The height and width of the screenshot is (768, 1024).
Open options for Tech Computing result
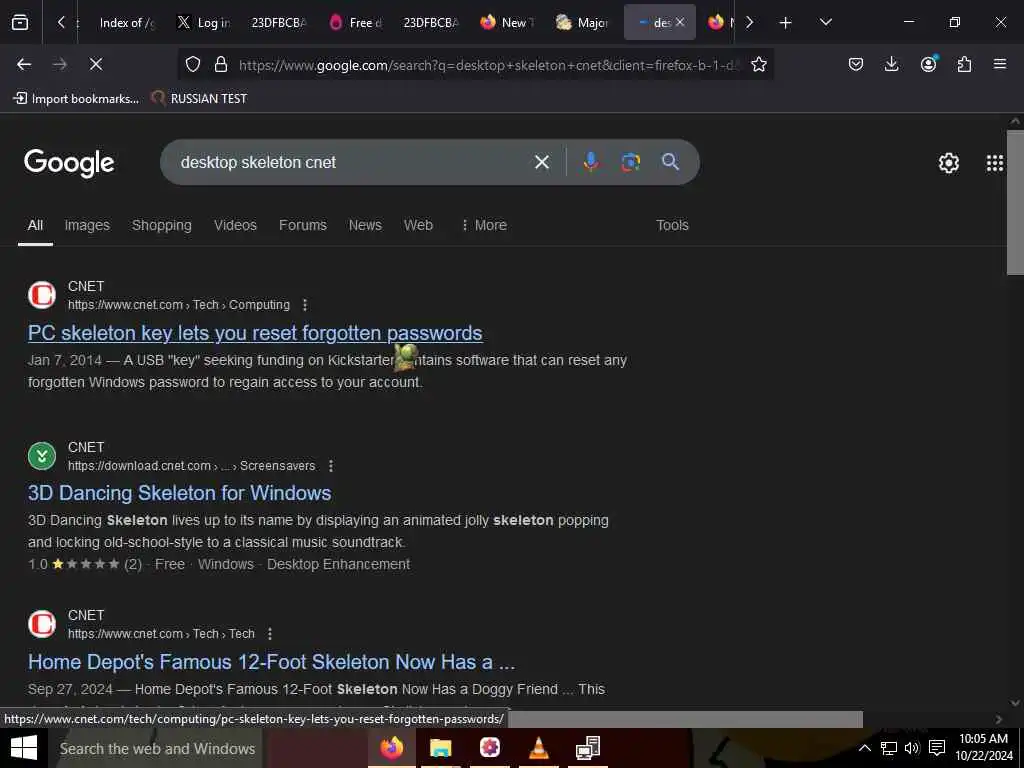pos(304,305)
